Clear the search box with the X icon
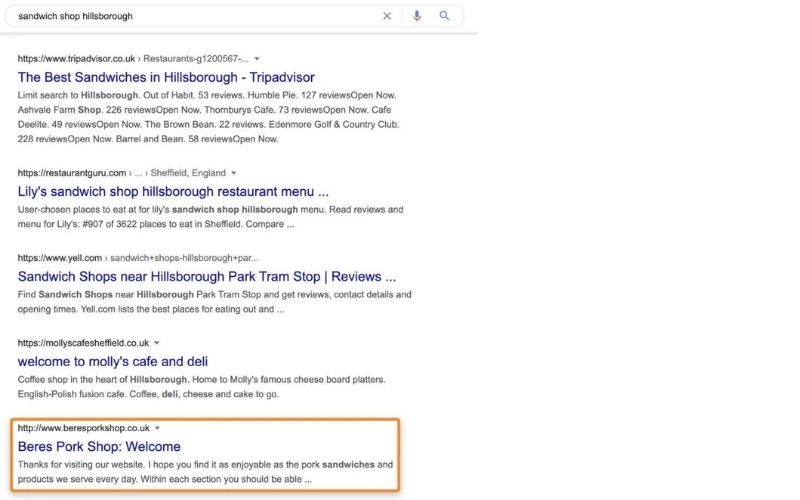The height and width of the screenshot is (500, 800). [x=387, y=16]
